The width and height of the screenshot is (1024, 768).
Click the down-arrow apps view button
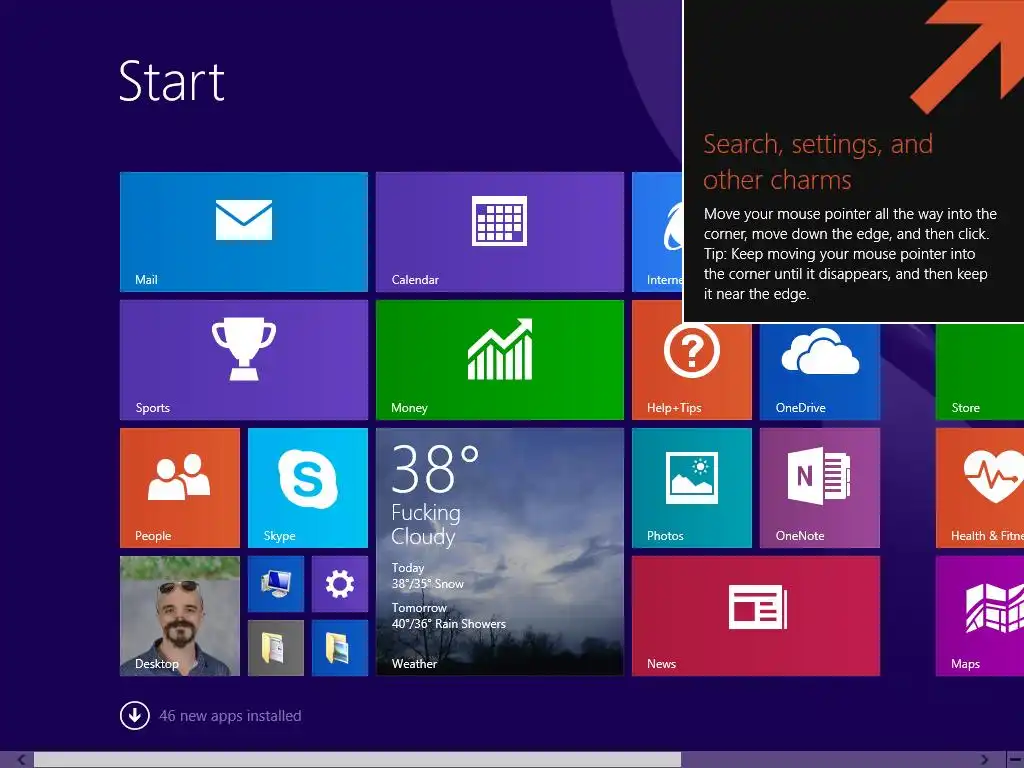point(135,715)
